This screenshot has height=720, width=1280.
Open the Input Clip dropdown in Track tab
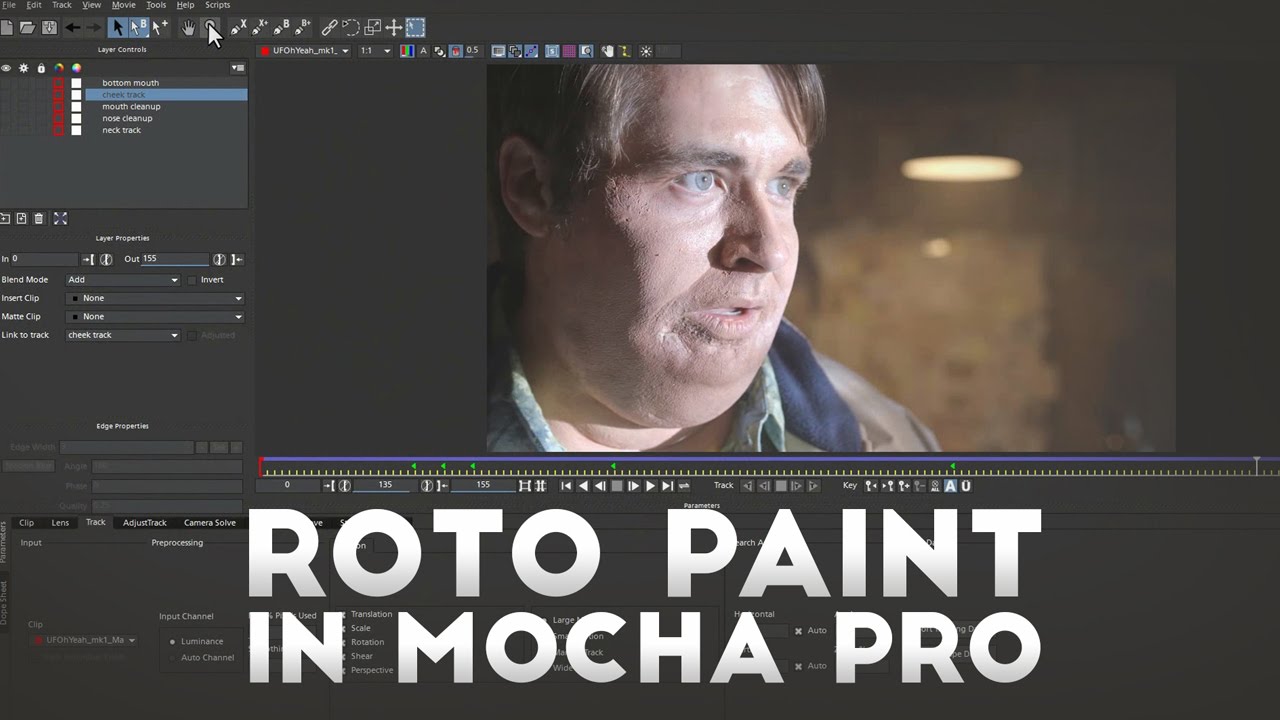(83, 640)
